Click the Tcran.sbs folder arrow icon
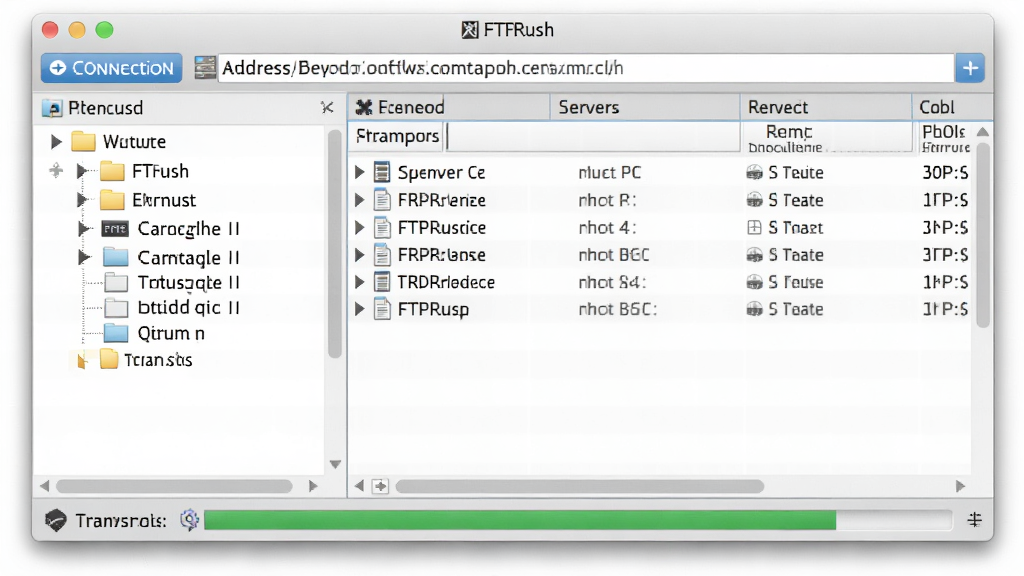This screenshot has height=576, width=1024. 82,360
